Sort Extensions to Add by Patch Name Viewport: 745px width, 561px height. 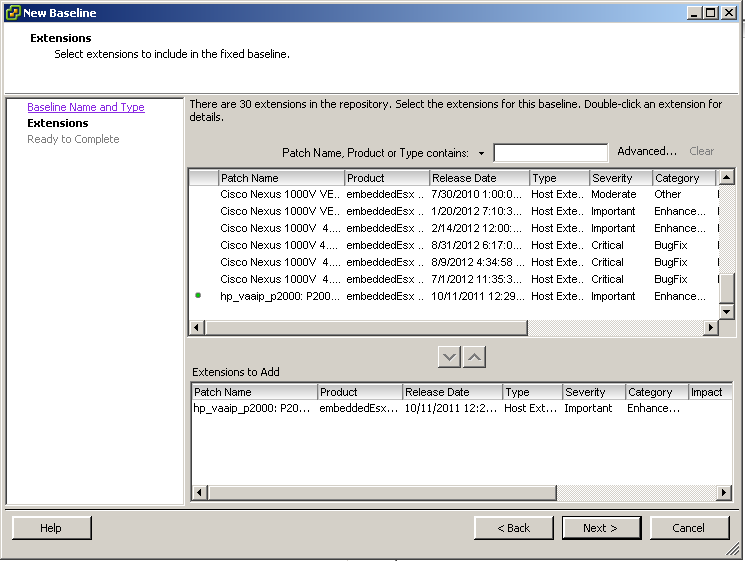[255, 392]
